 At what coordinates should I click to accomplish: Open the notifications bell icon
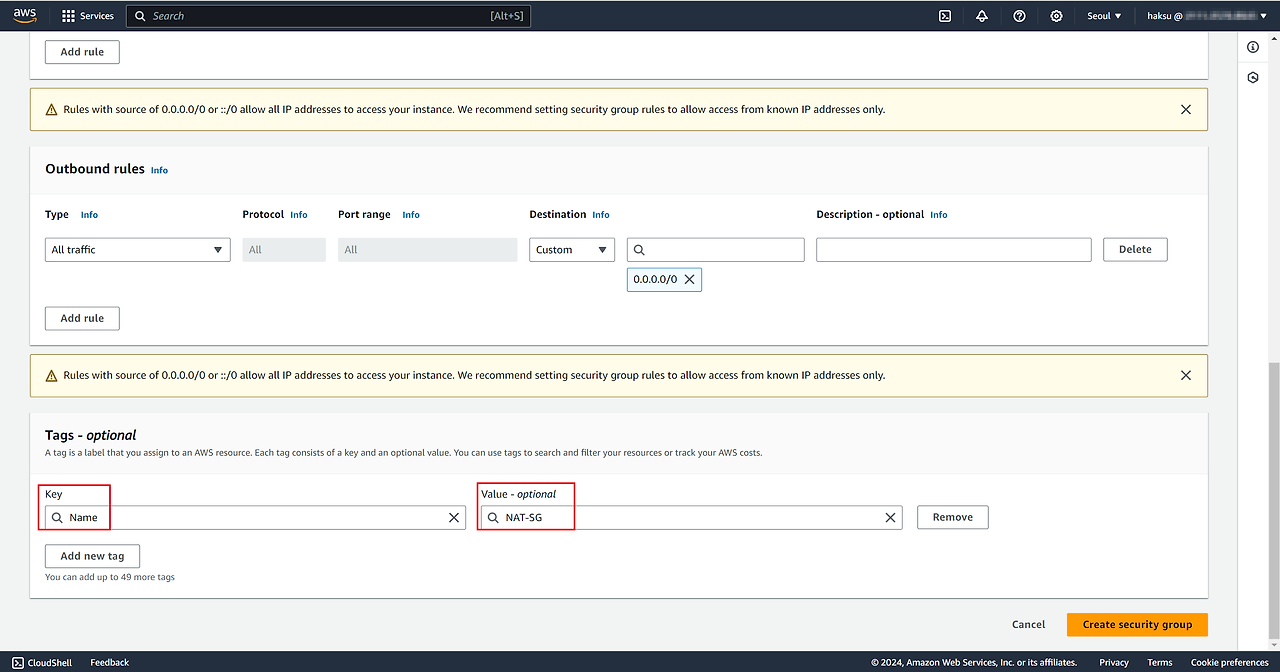coord(982,16)
